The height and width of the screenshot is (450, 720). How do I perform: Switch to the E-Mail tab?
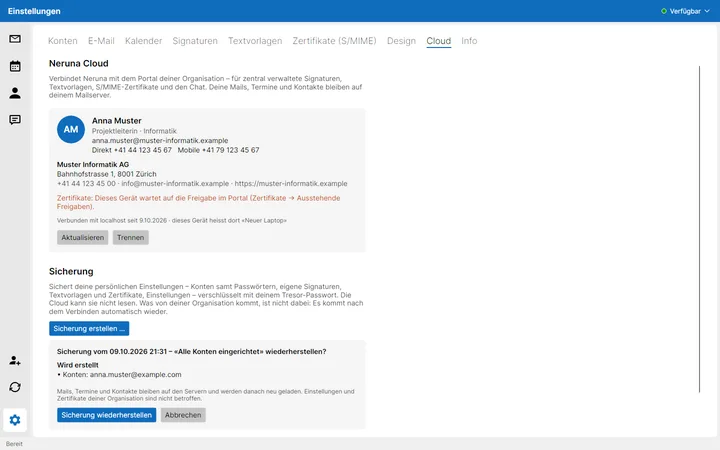click(101, 41)
